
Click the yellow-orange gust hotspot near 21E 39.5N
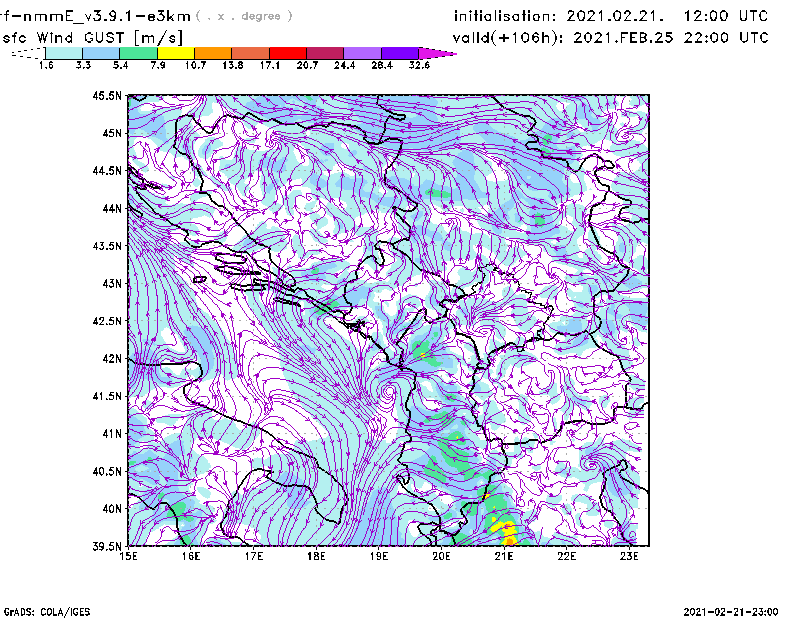507,532
